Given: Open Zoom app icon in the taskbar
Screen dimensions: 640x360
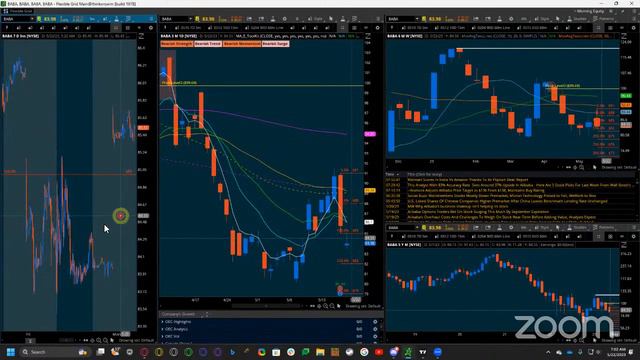Looking at the screenshot, I should 438,352.
